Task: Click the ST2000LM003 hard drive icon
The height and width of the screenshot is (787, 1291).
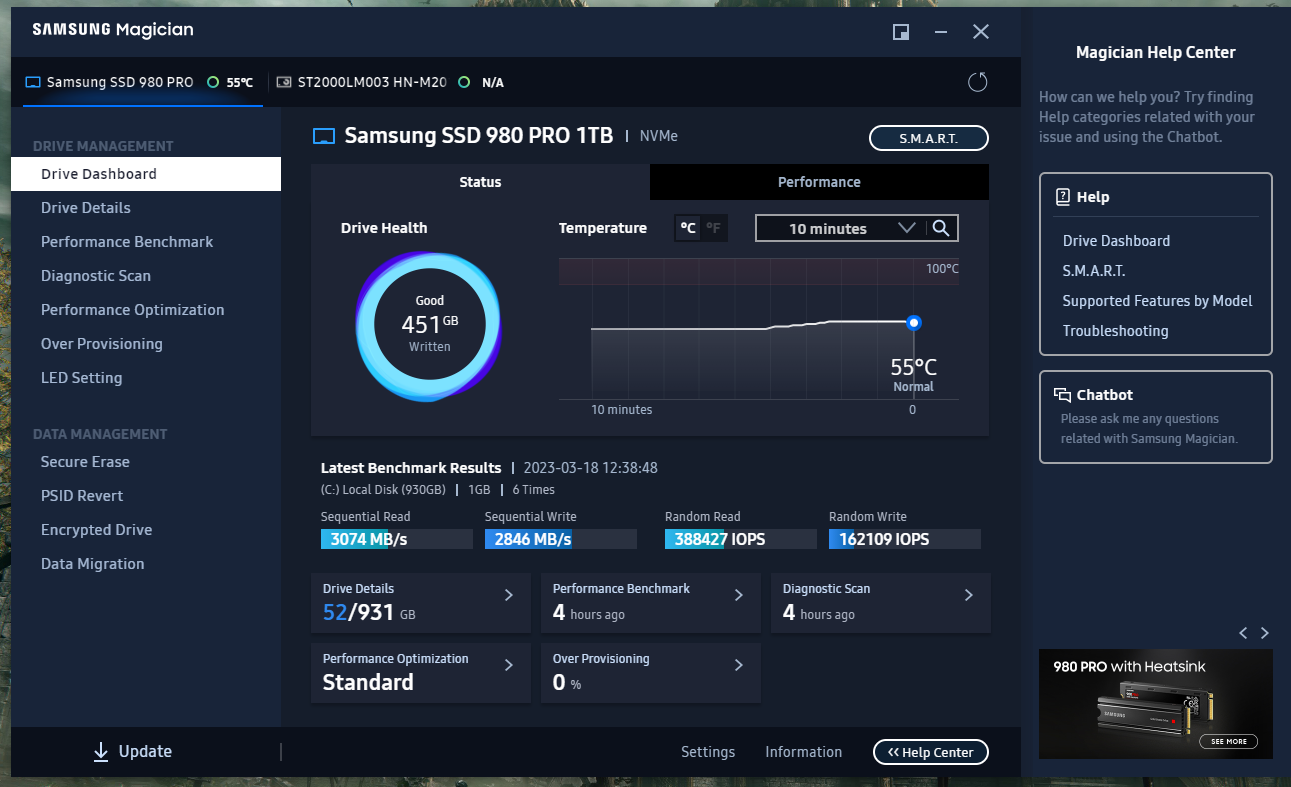Action: point(284,82)
